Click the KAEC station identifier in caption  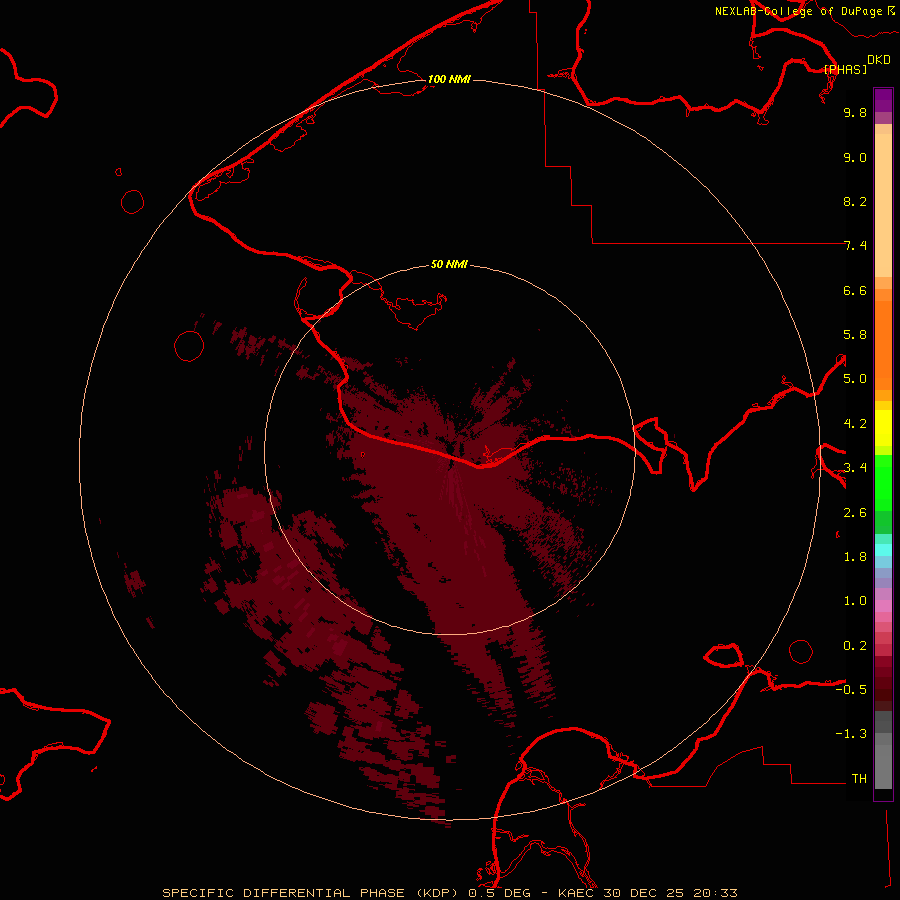click(577, 893)
